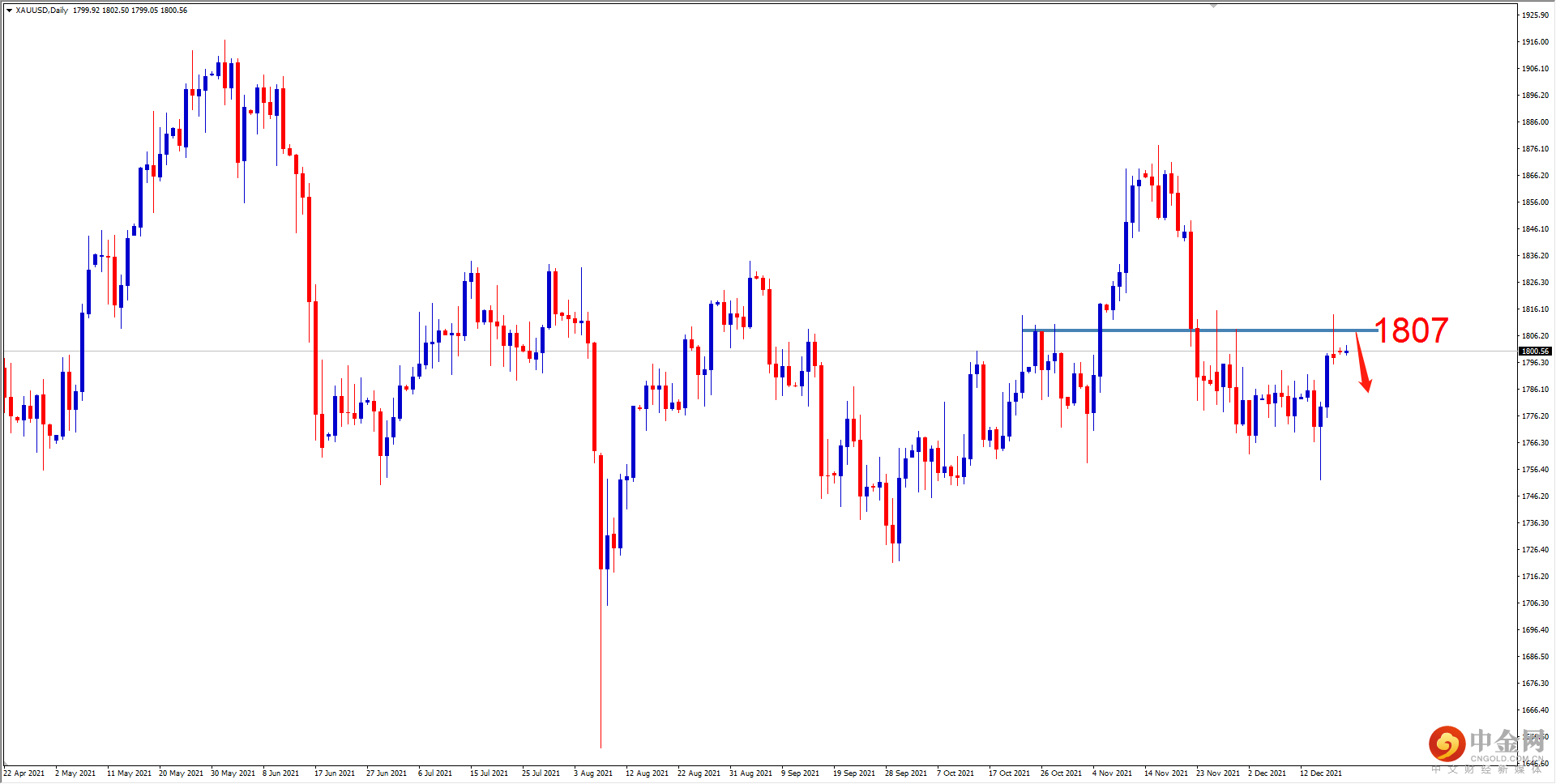
Task: Click the 12 Dec 2021 date label
Action: [x=1321, y=773]
